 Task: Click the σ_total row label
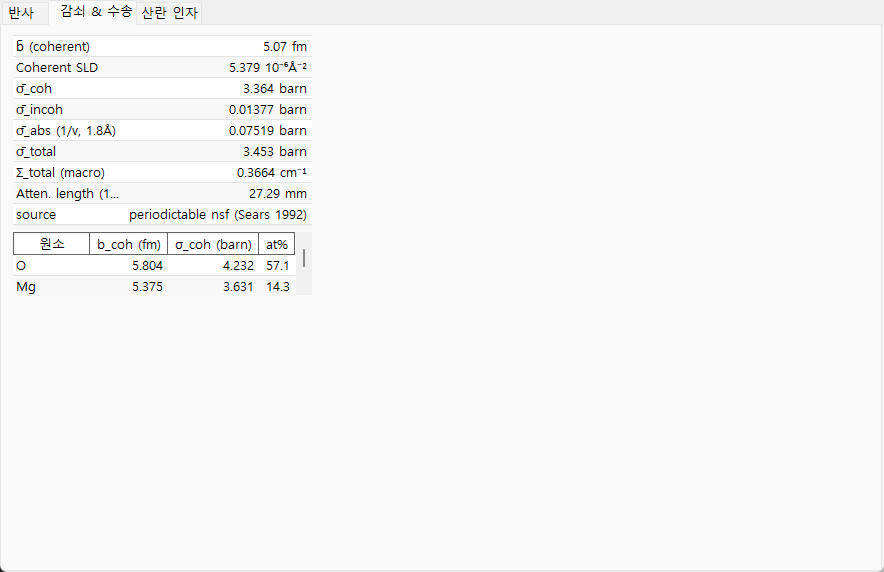[x=36, y=152]
